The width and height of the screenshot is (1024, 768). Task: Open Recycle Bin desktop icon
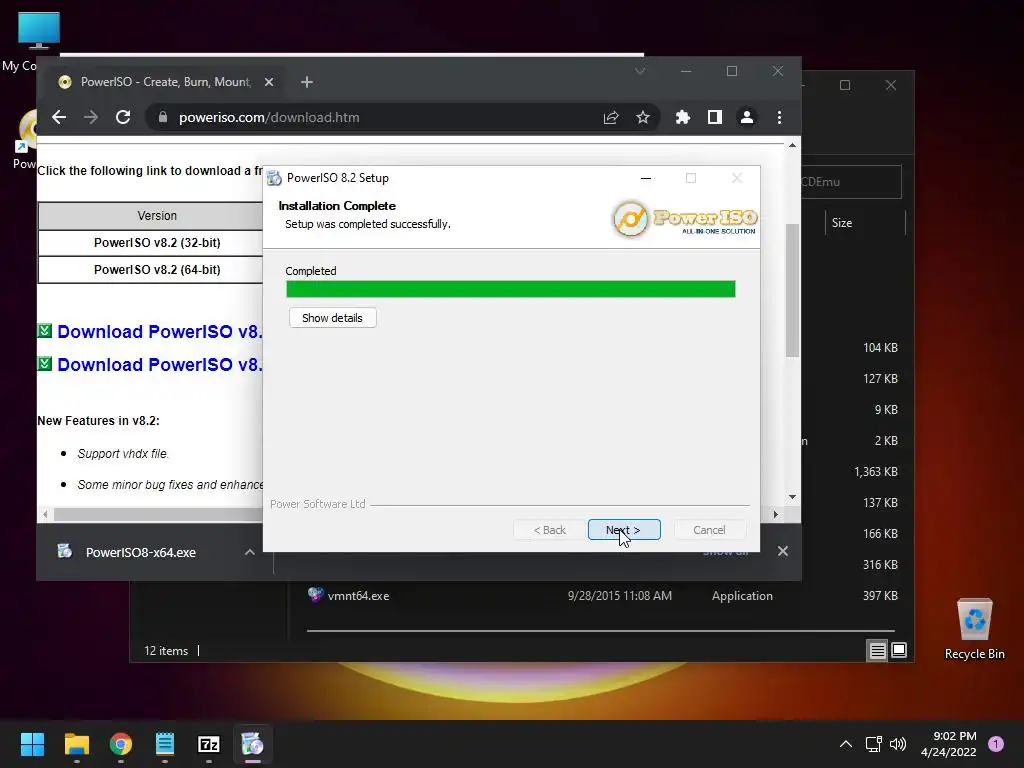[974, 628]
